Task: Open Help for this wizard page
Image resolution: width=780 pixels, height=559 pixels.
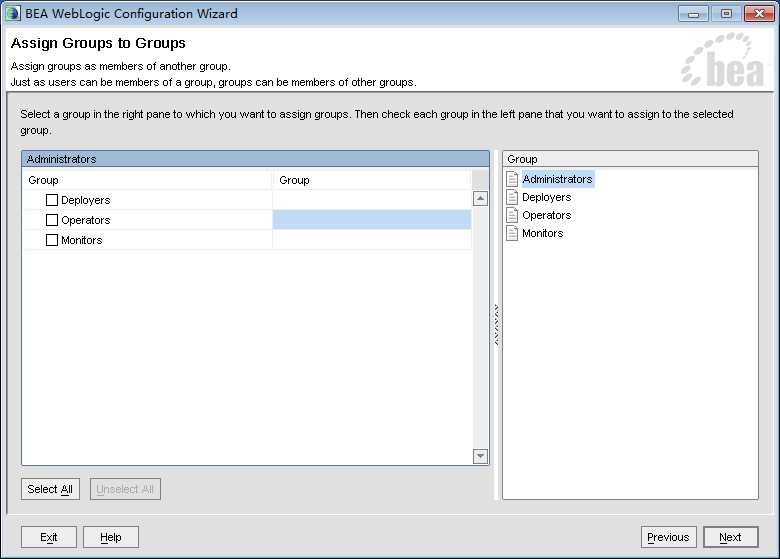Action: [x=111, y=537]
